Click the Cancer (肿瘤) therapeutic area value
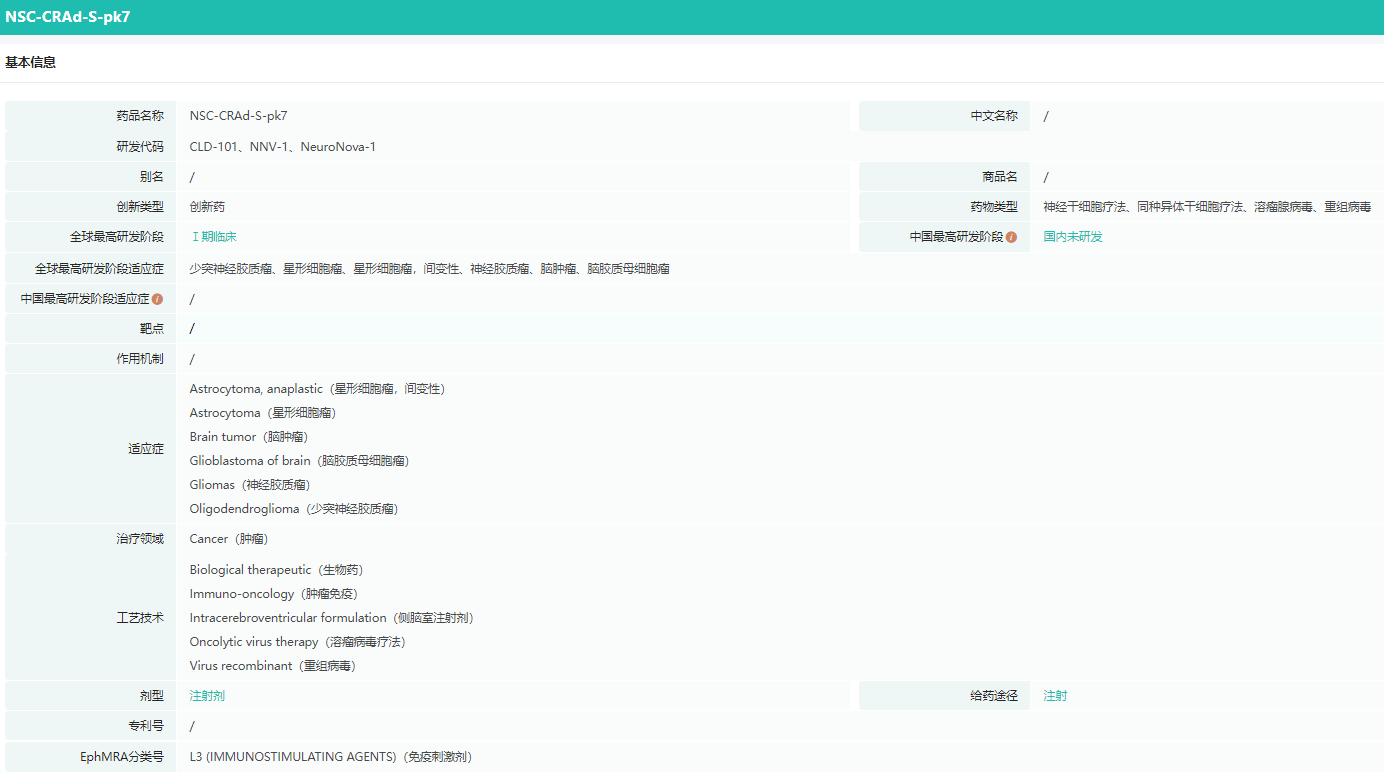1384x776 pixels. coord(228,539)
